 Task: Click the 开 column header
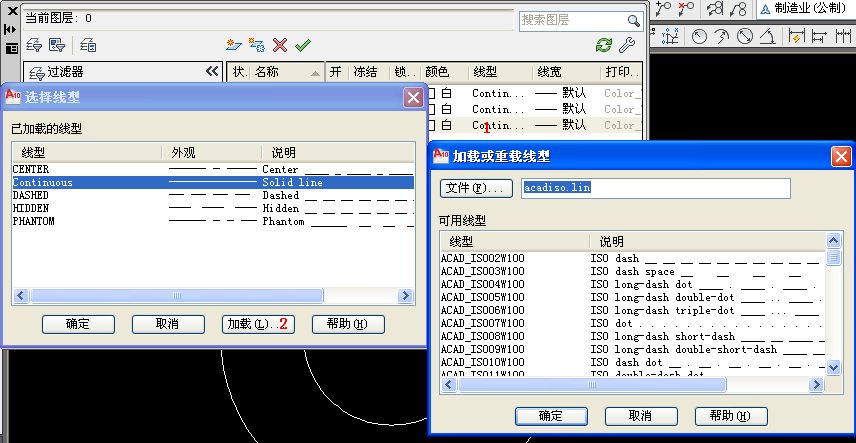point(336,72)
